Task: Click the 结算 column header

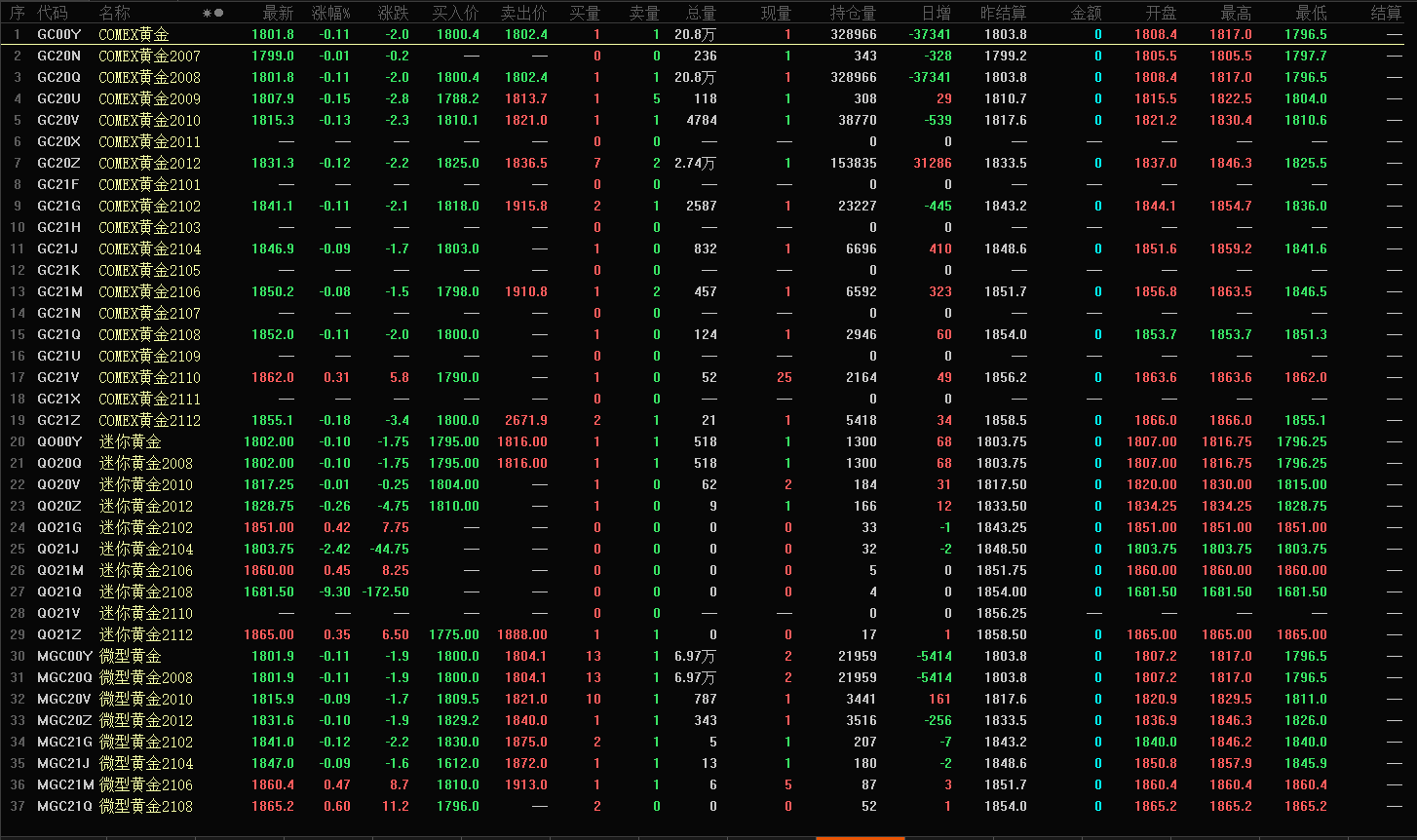Action: tap(1387, 13)
